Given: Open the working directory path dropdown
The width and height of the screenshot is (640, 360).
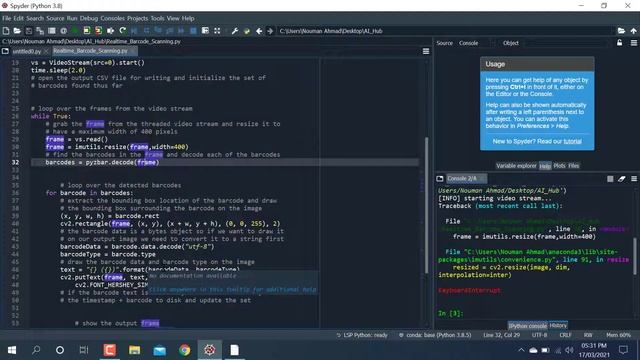Looking at the screenshot, I should click(x=446, y=31).
